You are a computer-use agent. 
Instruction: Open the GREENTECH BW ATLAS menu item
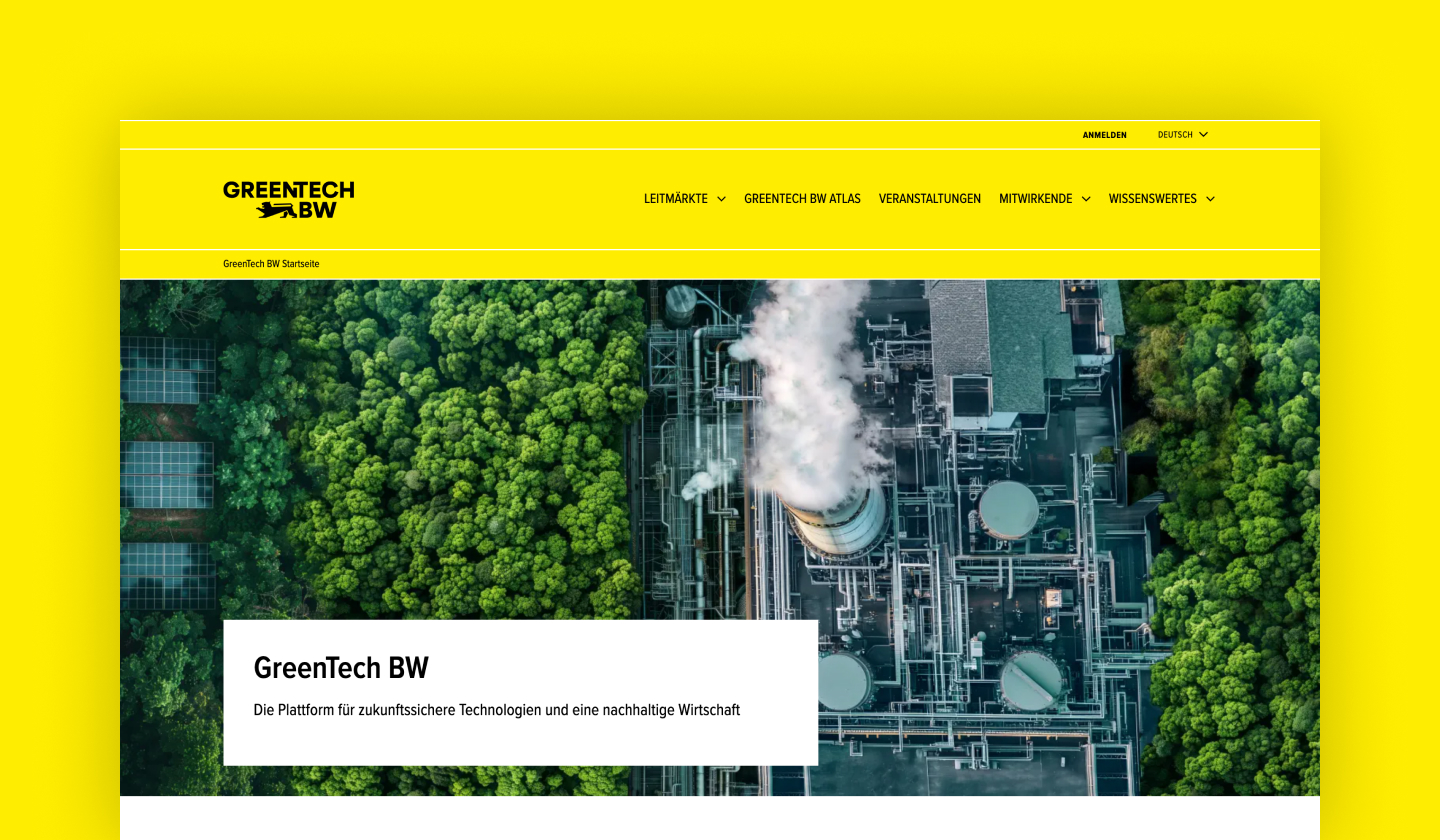(802, 199)
